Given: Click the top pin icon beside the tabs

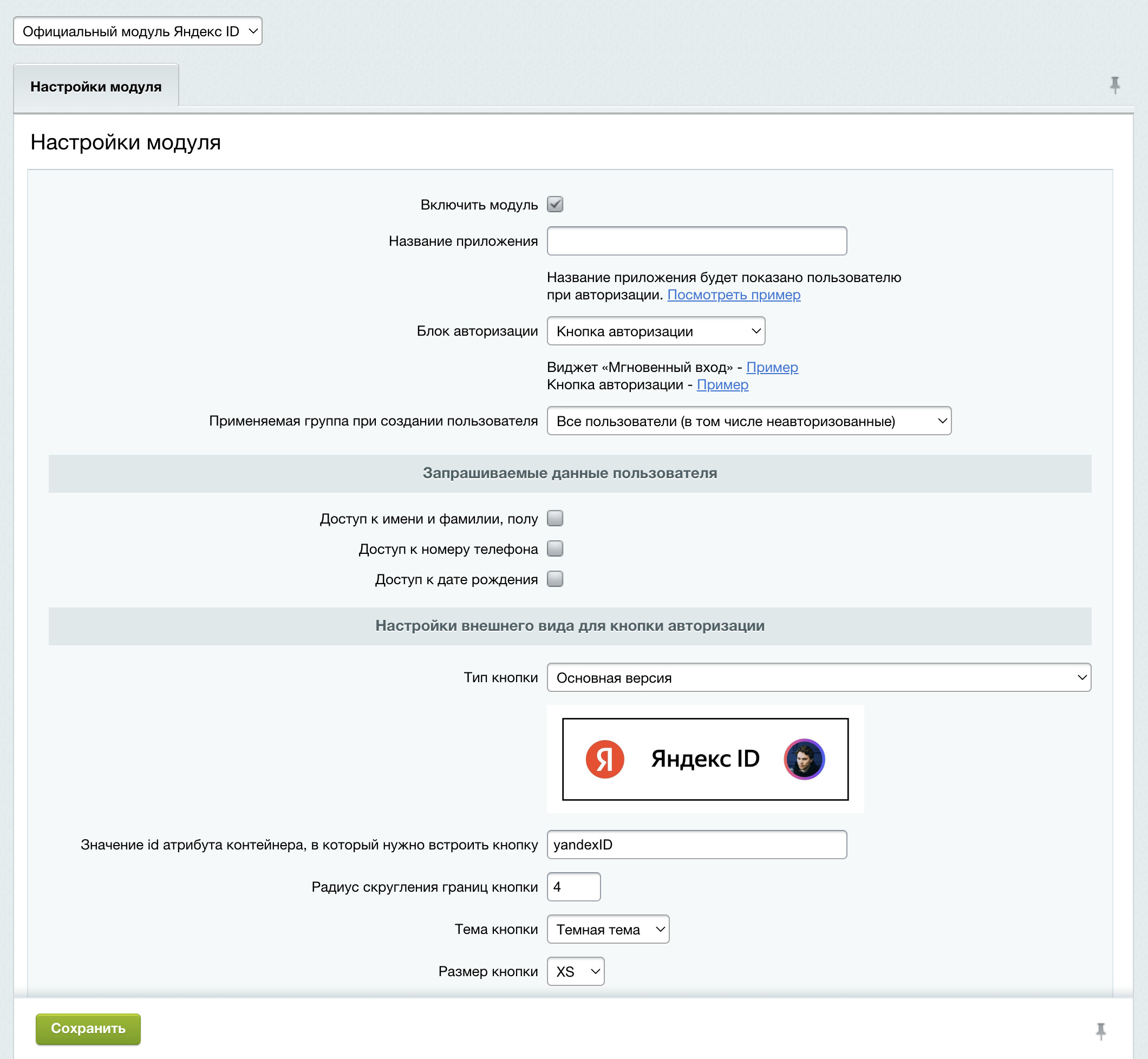Looking at the screenshot, I should (1114, 86).
